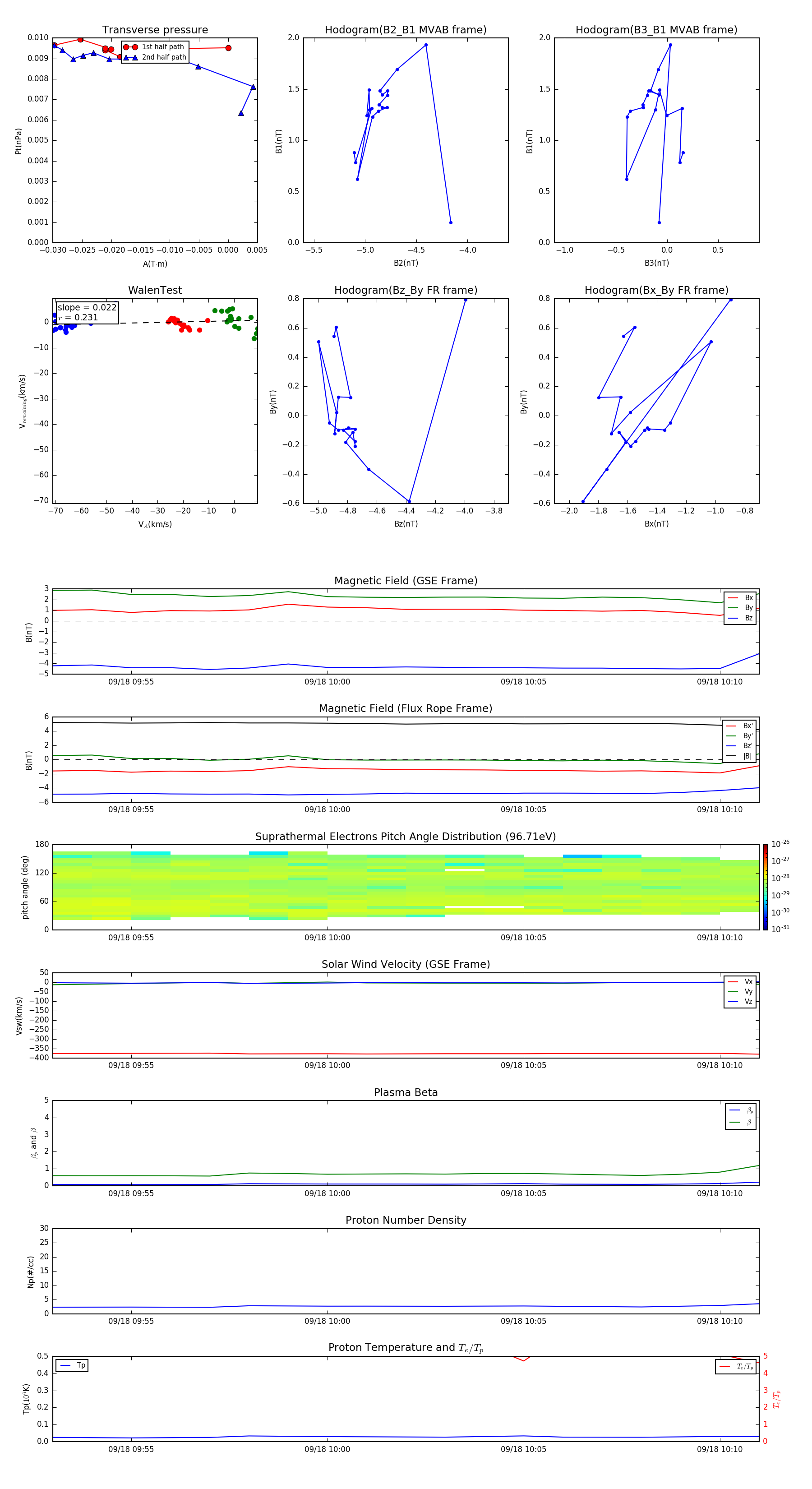
Task: Click the 'Pt(nPa)' y-axis label
Action: click(18, 141)
